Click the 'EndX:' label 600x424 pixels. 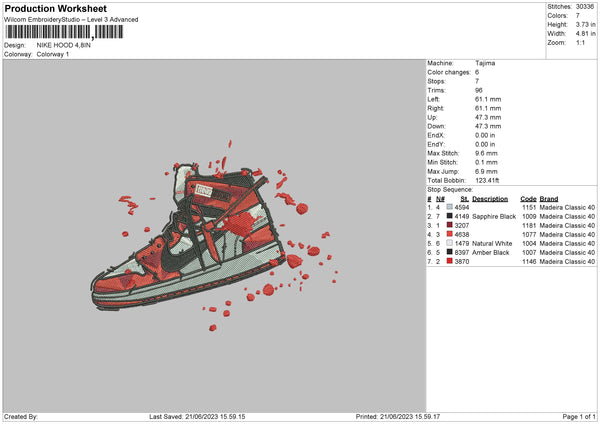coord(437,135)
